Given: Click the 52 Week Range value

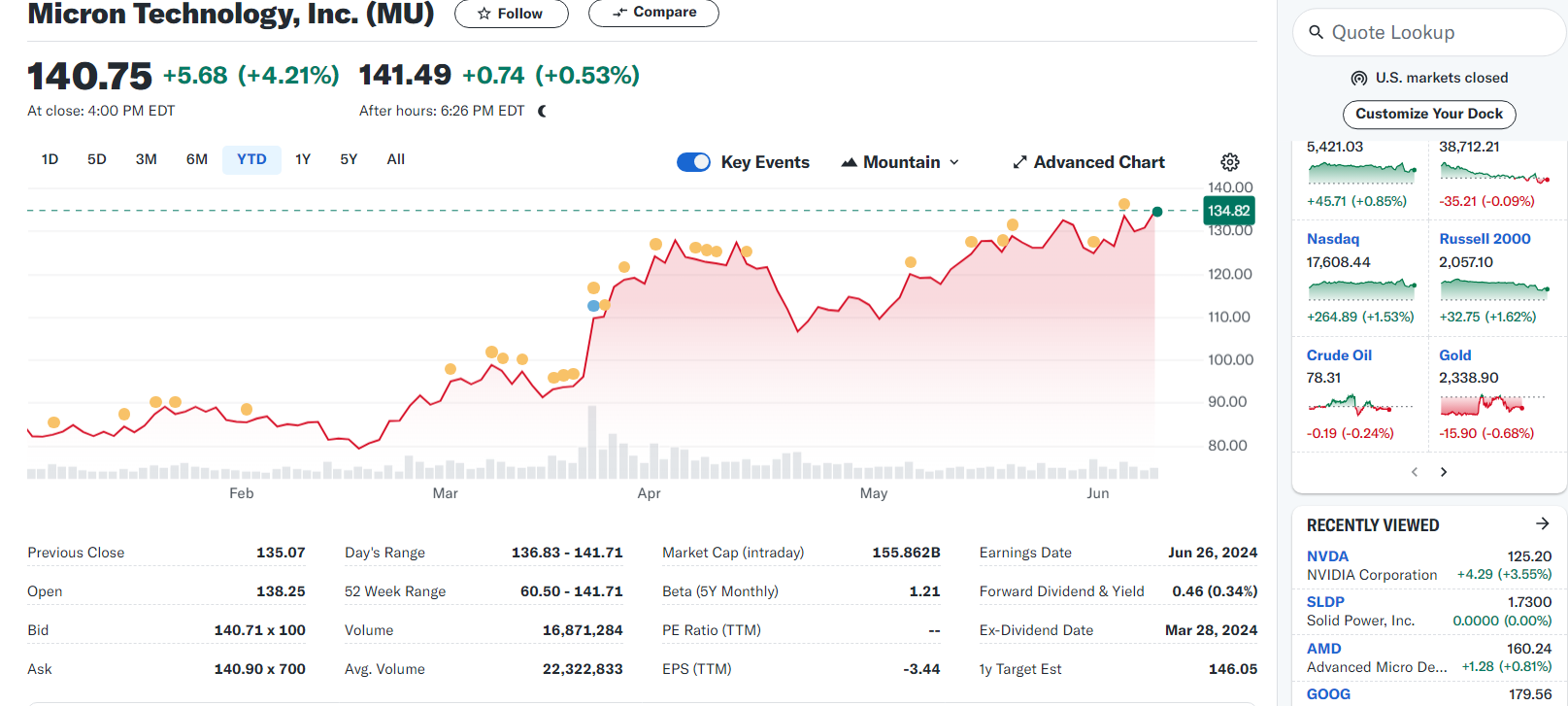Looking at the screenshot, I should coord(572,591).
